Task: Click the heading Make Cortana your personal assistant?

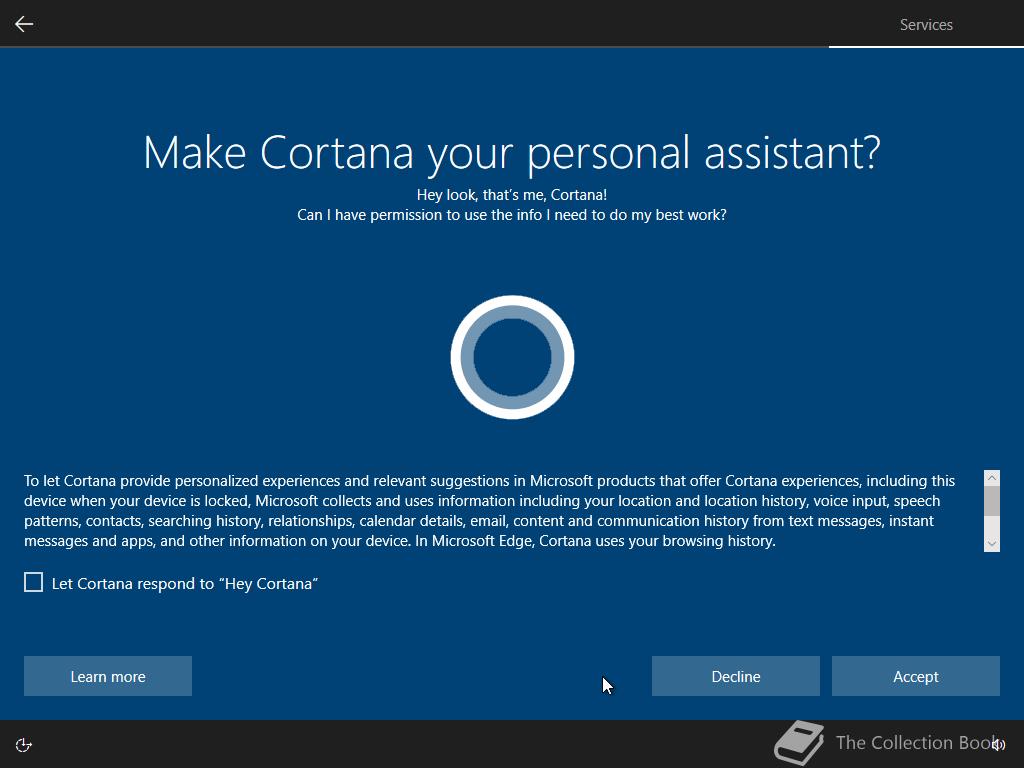Action: pyautogui.click(x=512, y=153)
